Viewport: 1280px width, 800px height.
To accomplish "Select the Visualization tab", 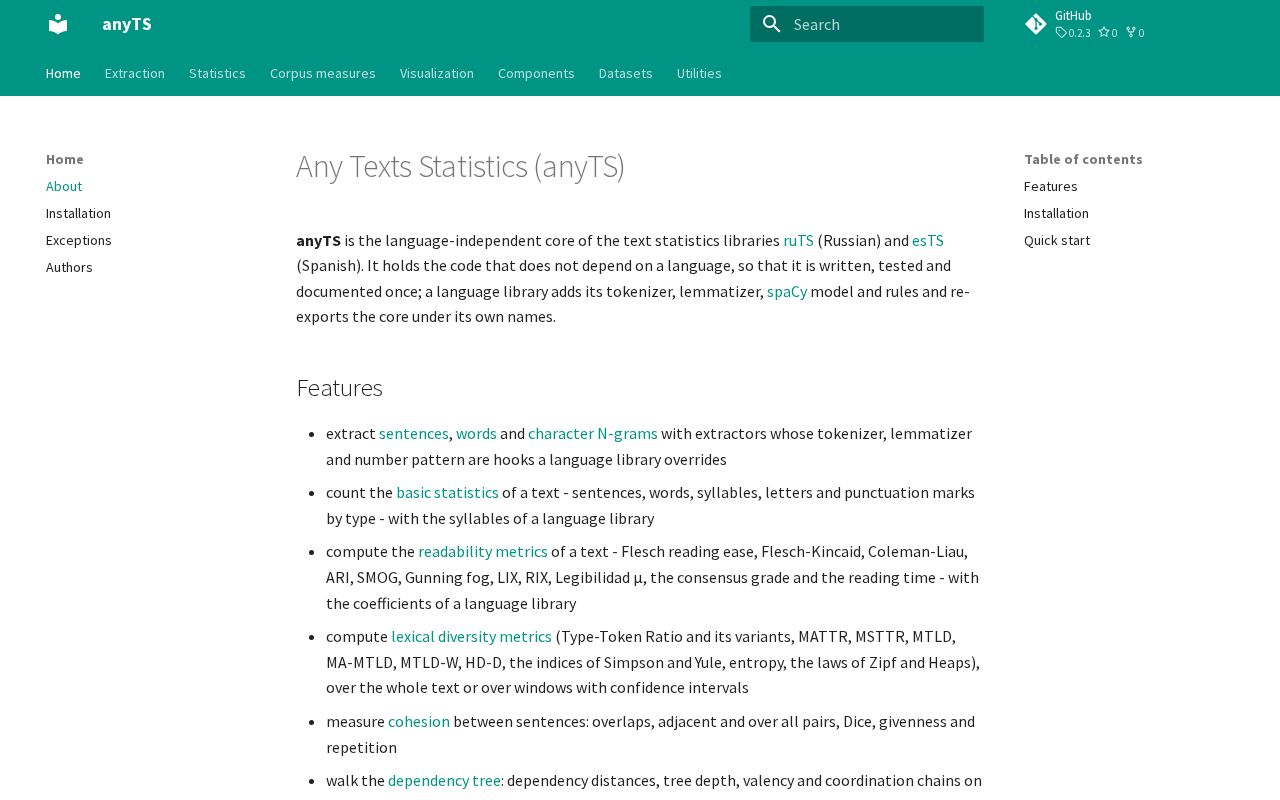I will click(437, 73).
